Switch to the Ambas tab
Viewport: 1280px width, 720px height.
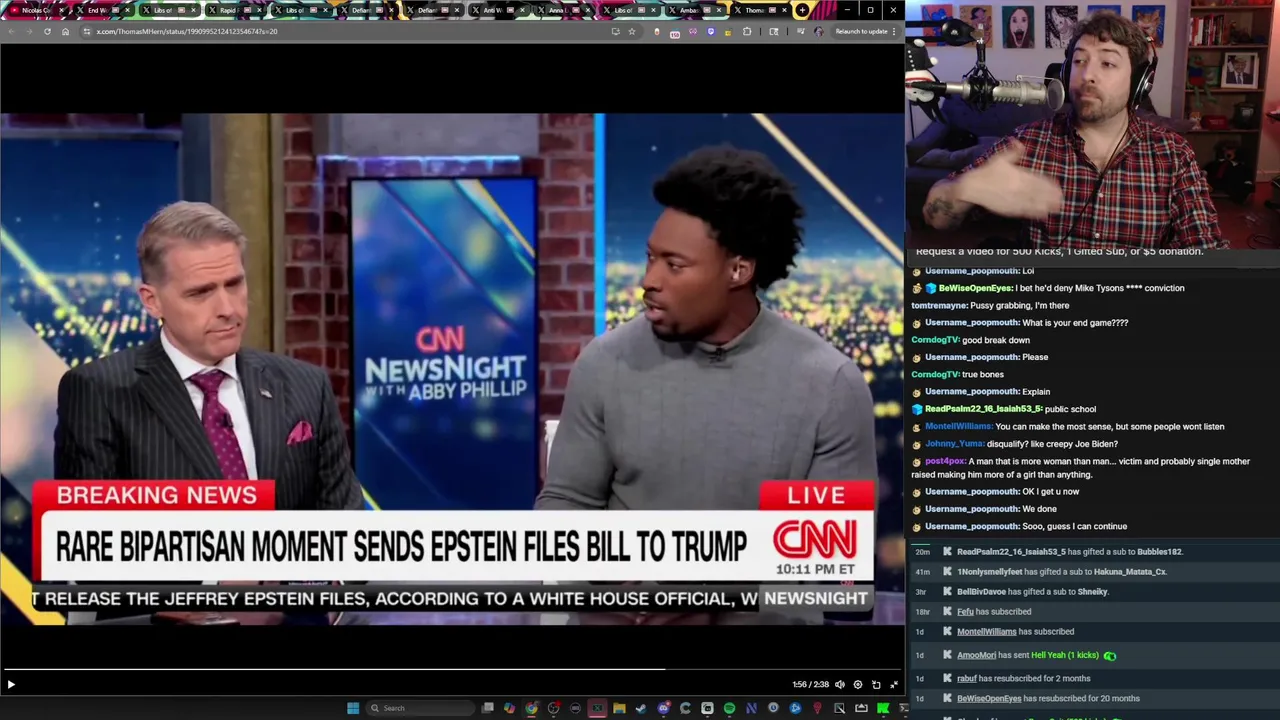point(695,10)
